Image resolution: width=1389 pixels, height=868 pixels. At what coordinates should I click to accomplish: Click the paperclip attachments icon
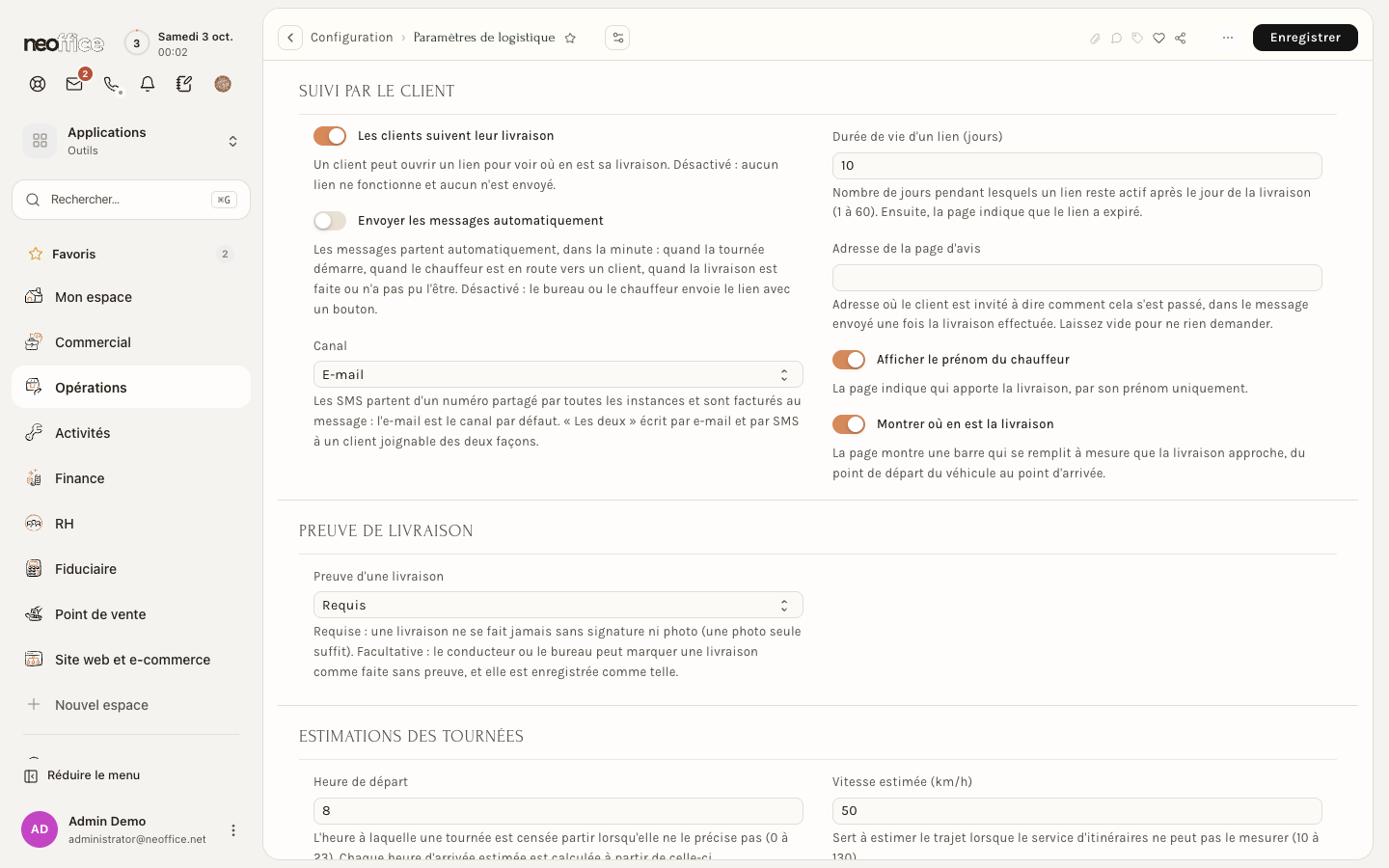pyautogui.click(x=1095, y=38)
